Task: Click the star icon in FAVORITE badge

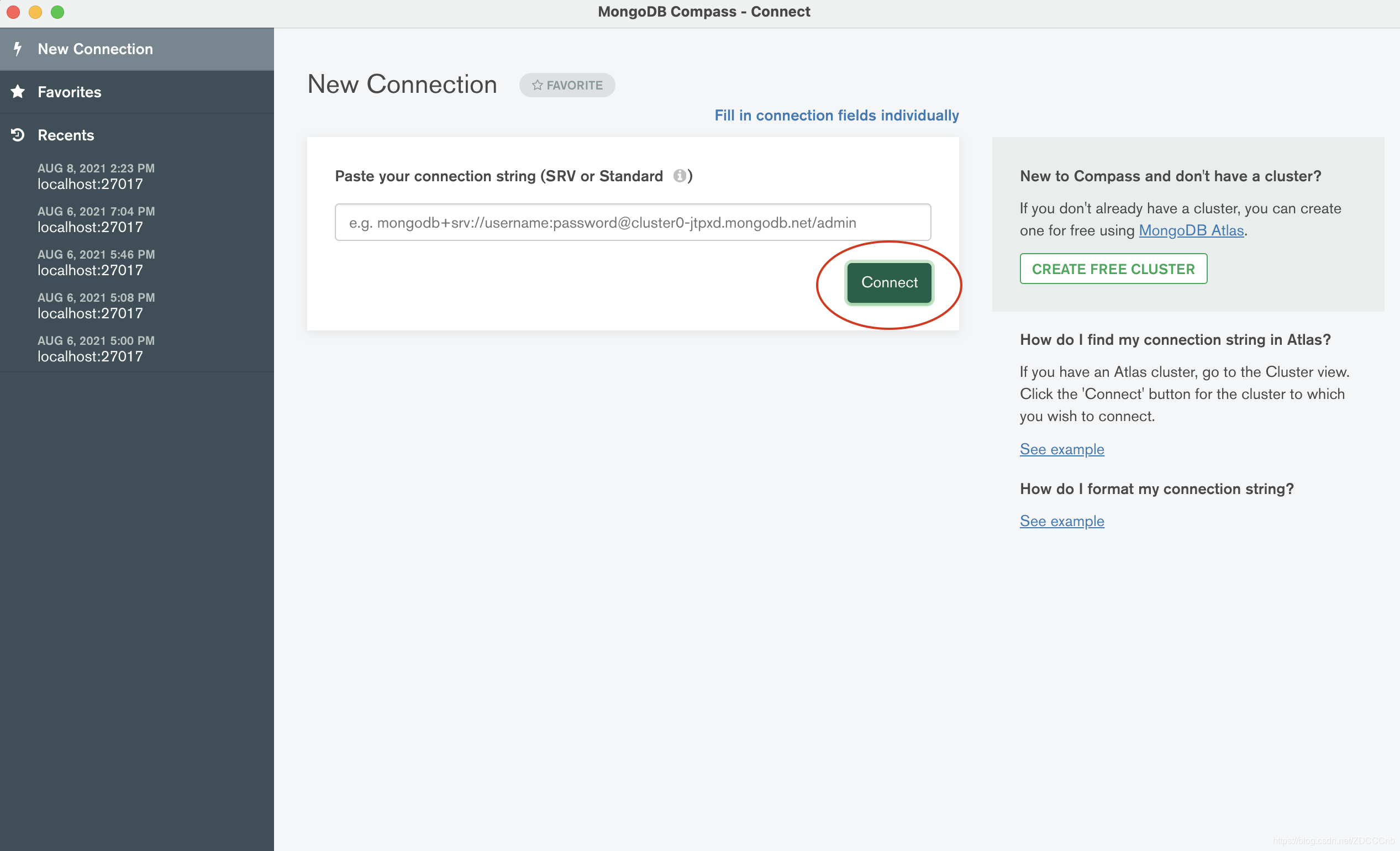Action: pos(537,85)
